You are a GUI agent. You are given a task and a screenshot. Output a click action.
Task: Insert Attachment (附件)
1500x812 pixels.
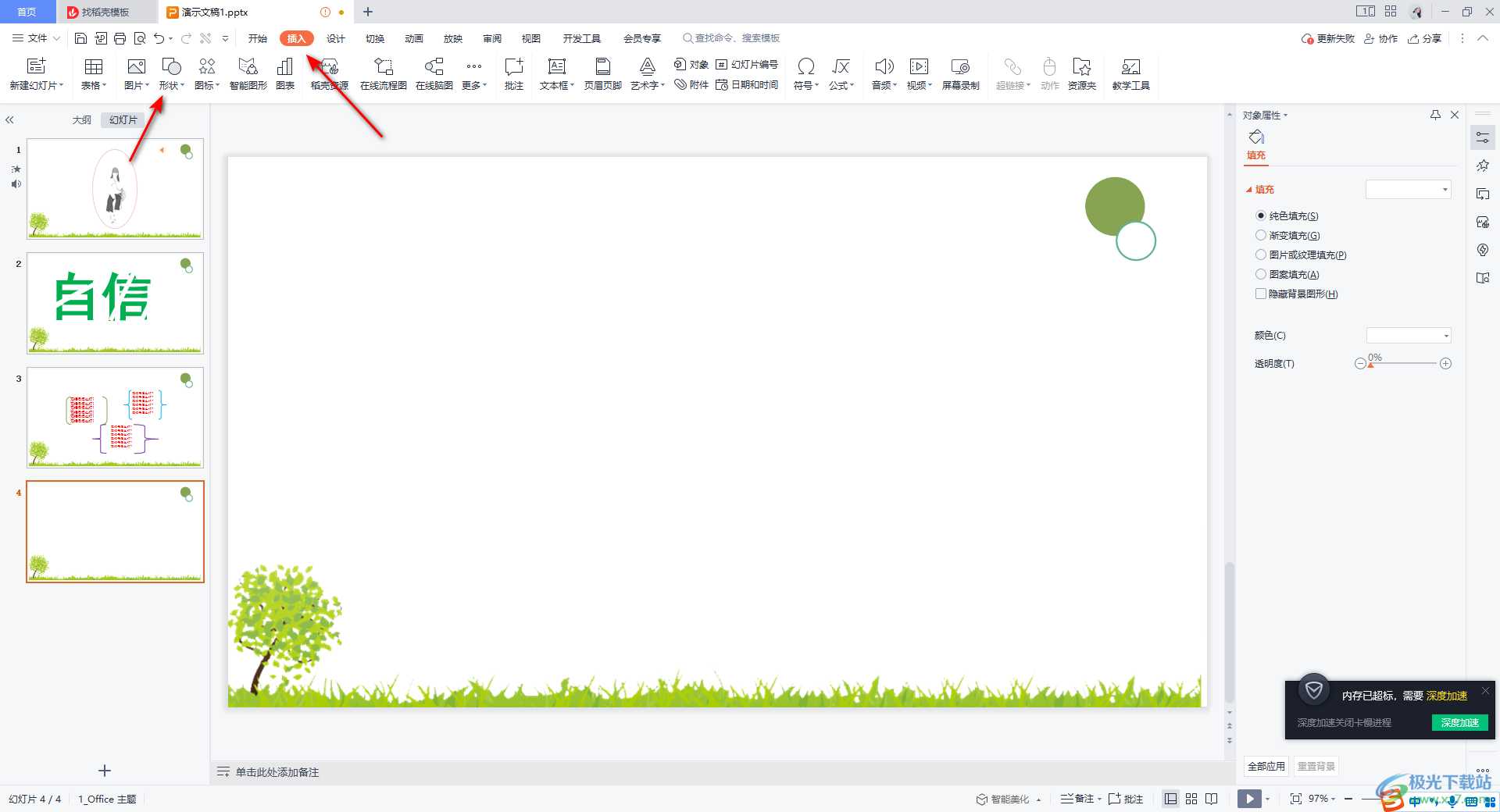pos(691,84)
